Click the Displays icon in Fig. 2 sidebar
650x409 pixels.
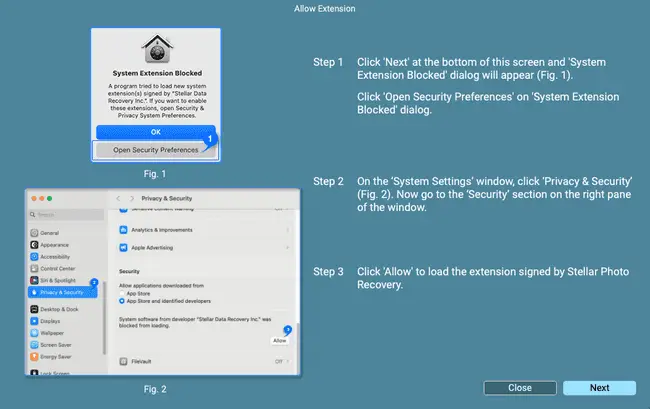(34, 321)
